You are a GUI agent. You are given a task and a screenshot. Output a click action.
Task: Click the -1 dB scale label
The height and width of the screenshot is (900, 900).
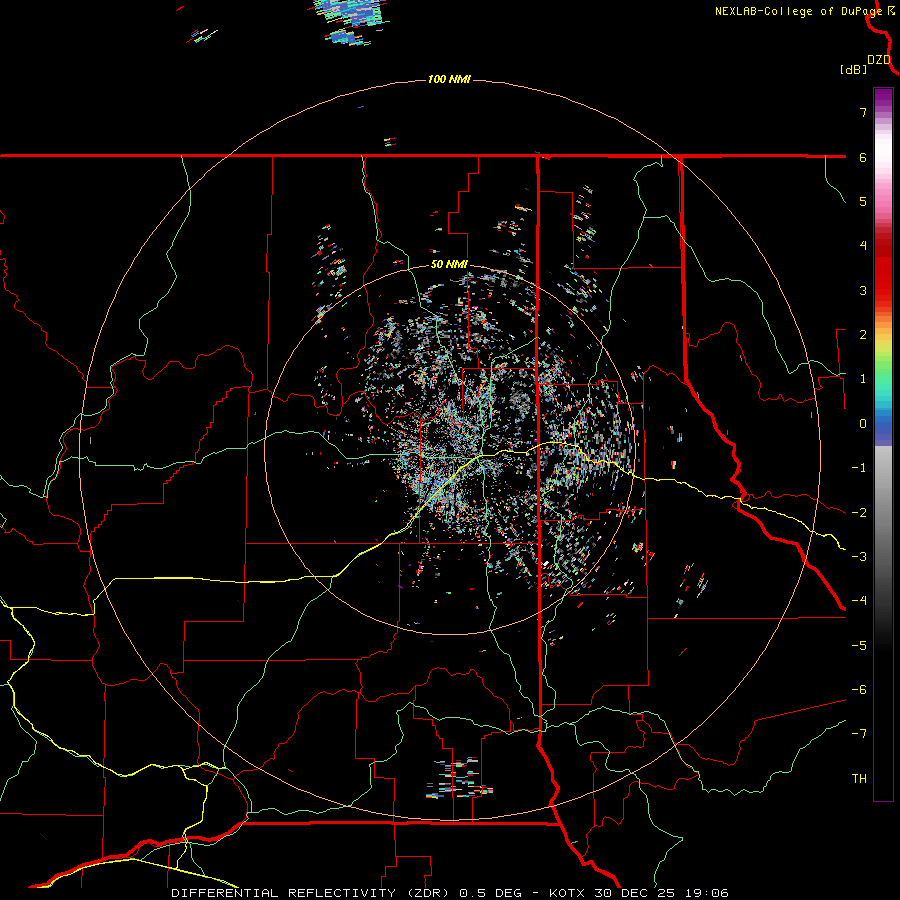point(859,468)
